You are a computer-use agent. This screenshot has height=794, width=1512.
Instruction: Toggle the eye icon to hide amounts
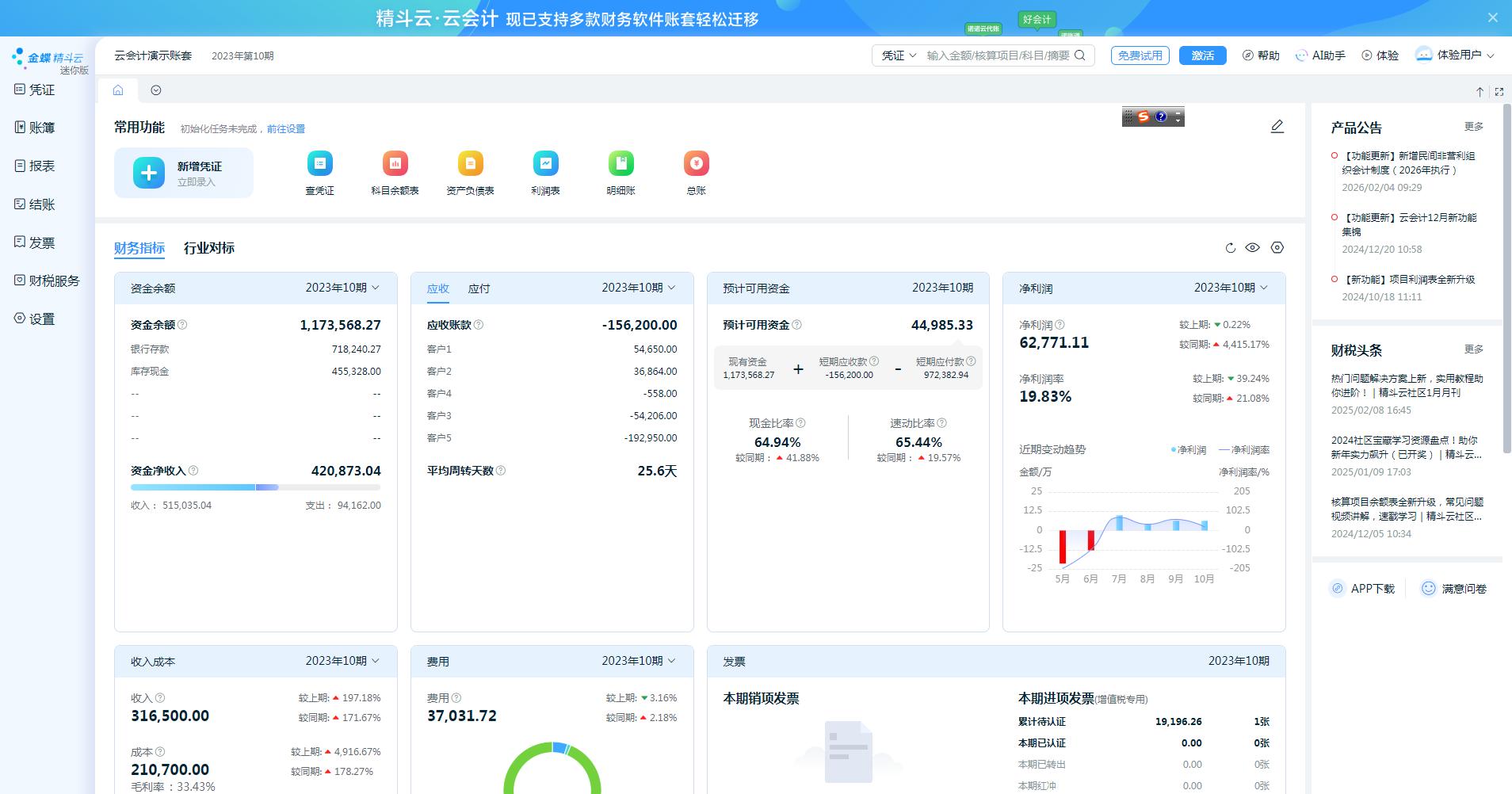tap(1252, 248)
